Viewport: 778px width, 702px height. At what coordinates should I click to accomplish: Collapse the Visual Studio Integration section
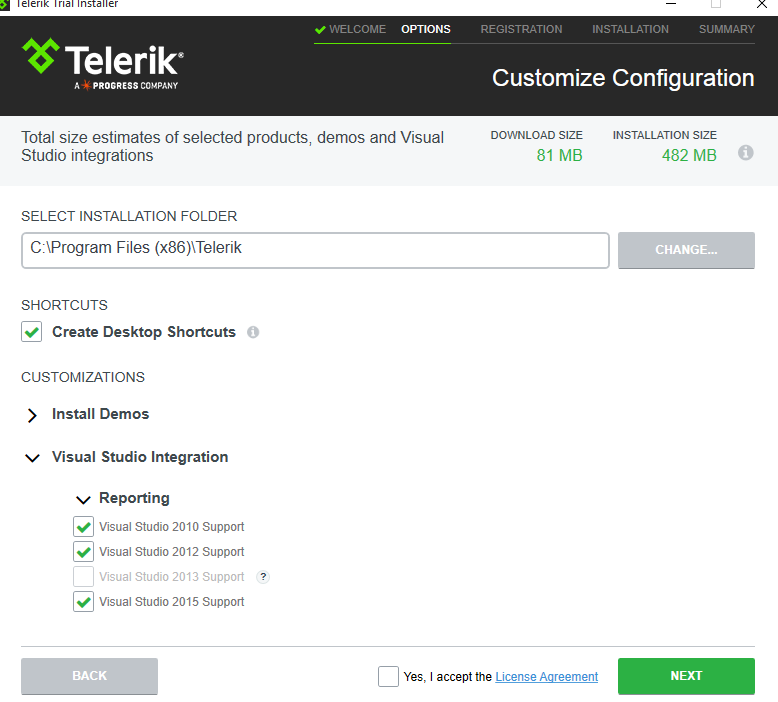[32, 458]
